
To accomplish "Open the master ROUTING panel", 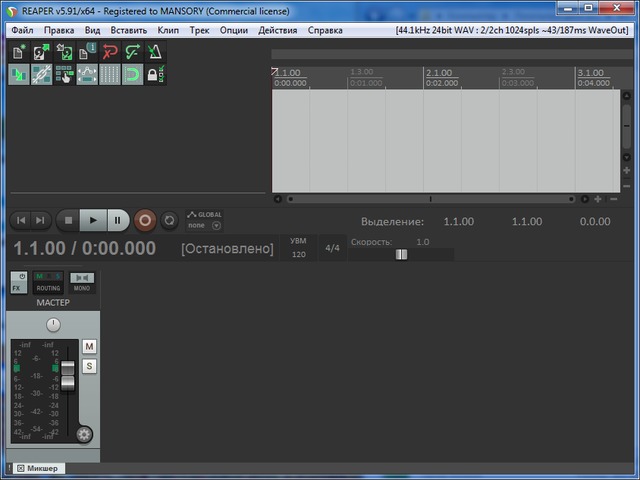I will click(x=48, y=282).
